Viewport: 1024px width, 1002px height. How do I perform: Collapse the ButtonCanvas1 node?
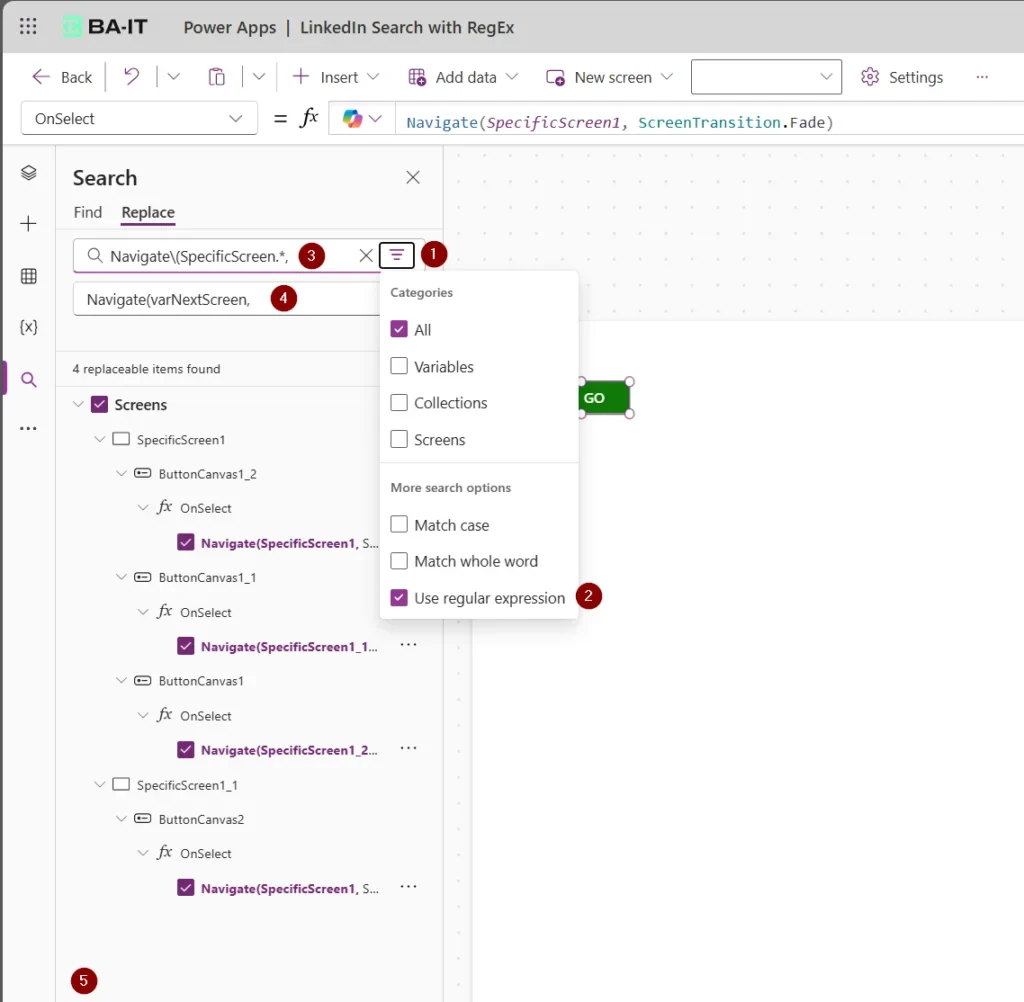(x=121, y=681)
